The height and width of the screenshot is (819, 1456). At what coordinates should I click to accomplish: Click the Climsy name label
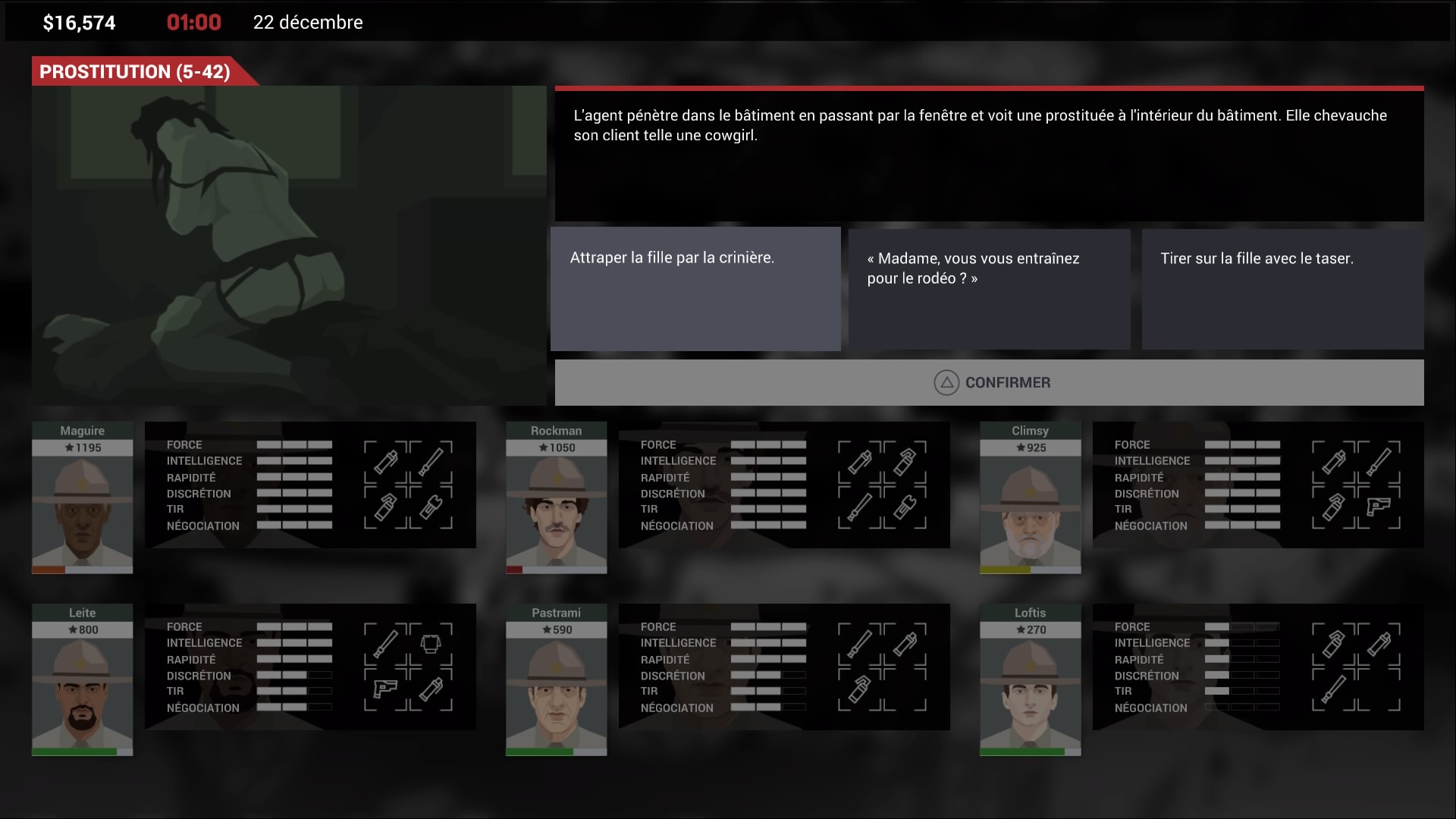click(1030, 430)
